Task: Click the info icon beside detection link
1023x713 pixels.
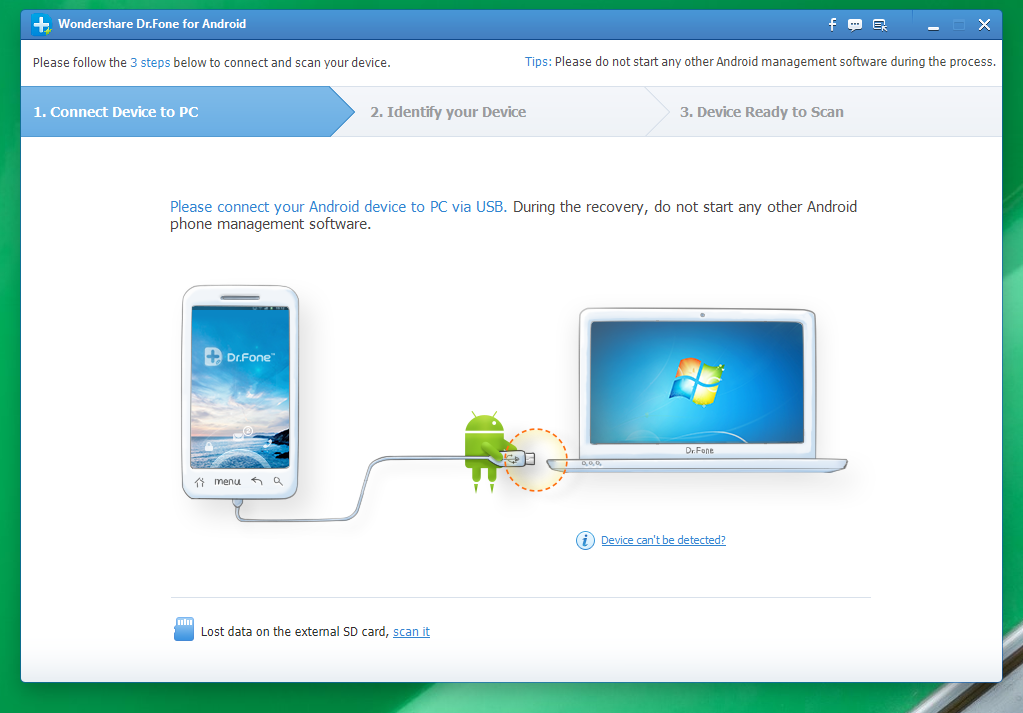Action: [x=585, y=540]
